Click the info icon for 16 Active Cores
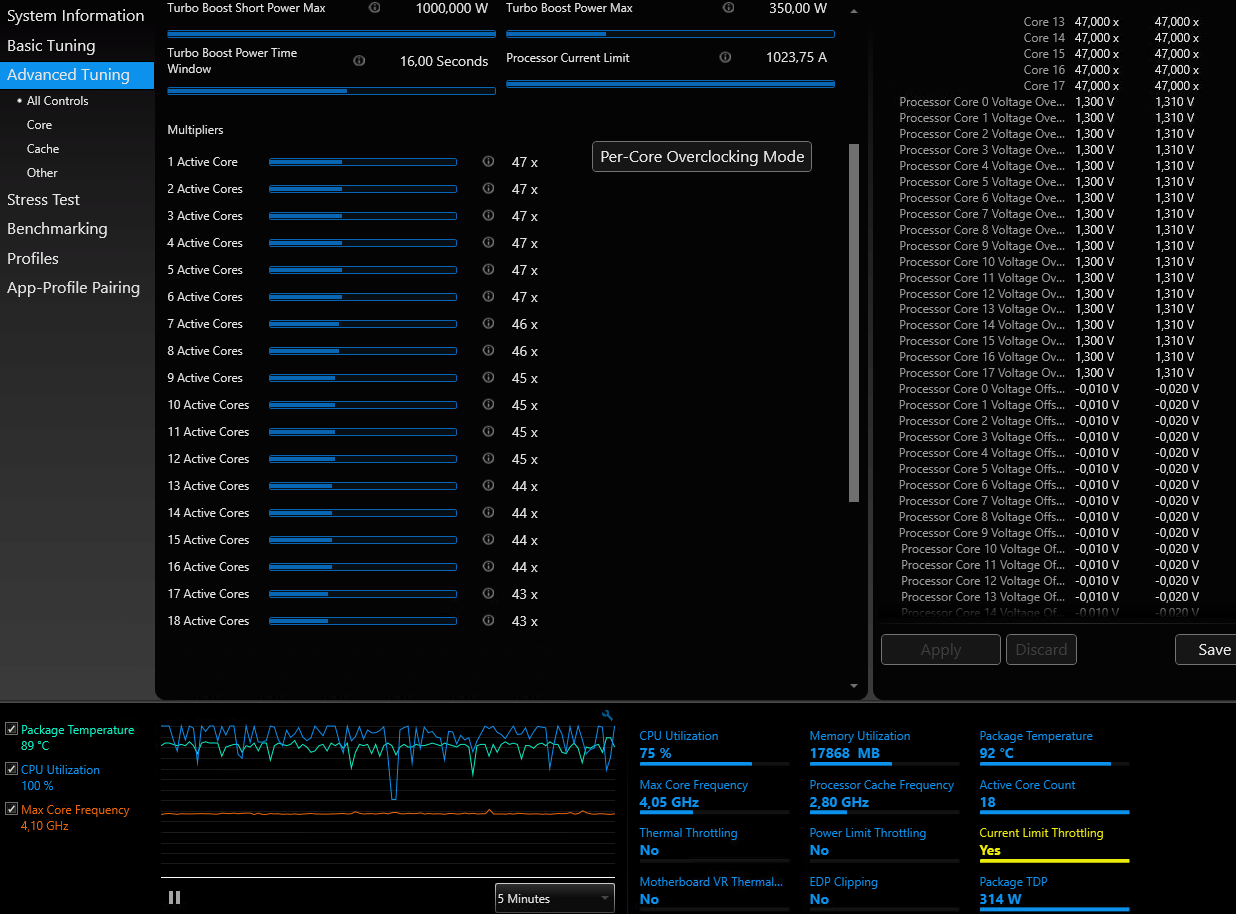The height and width of the screenshot is (914, 1236). (488, 566)
